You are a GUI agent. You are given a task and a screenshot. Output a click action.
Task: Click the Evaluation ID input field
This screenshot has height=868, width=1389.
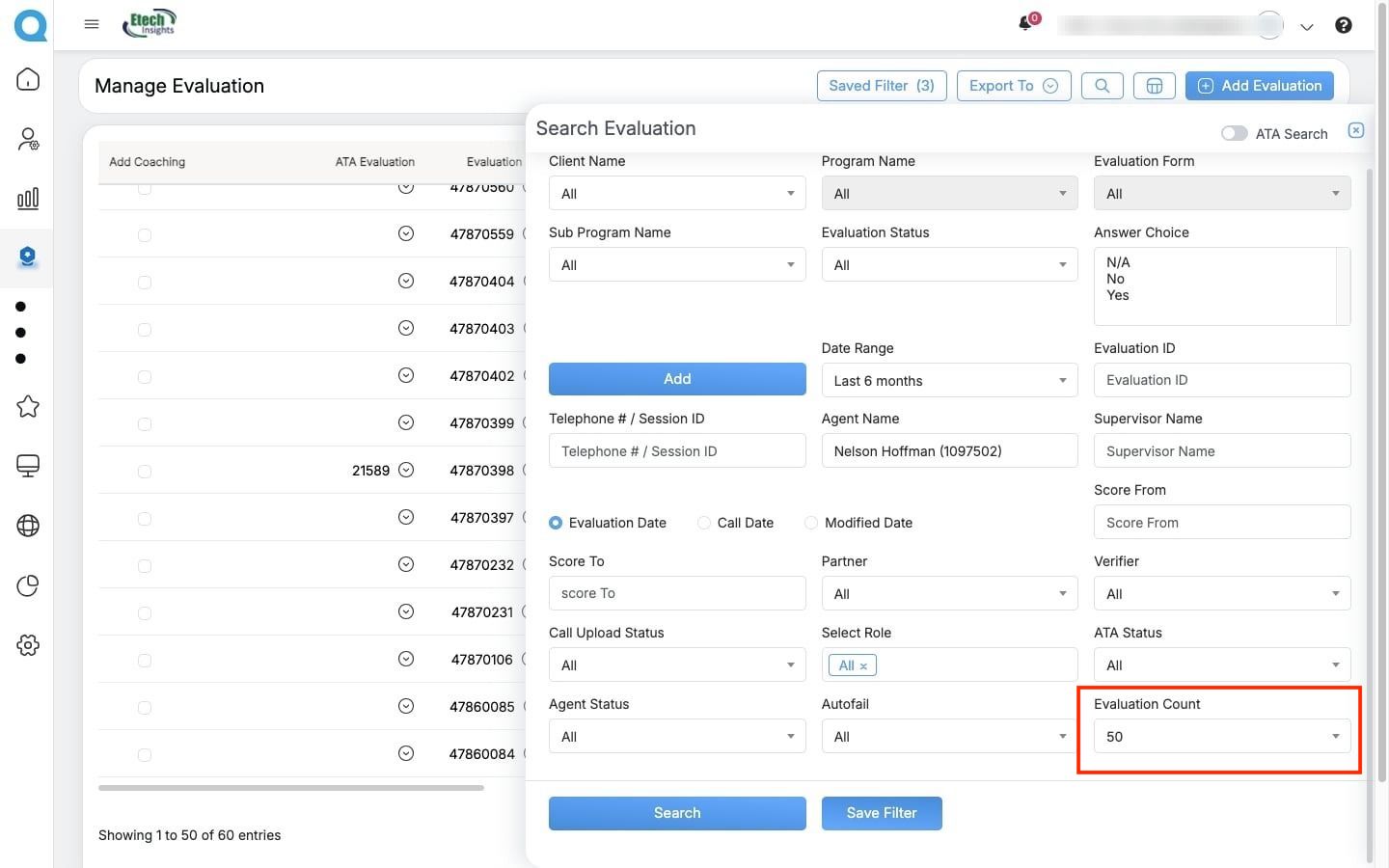click(x=1221, y=380)
